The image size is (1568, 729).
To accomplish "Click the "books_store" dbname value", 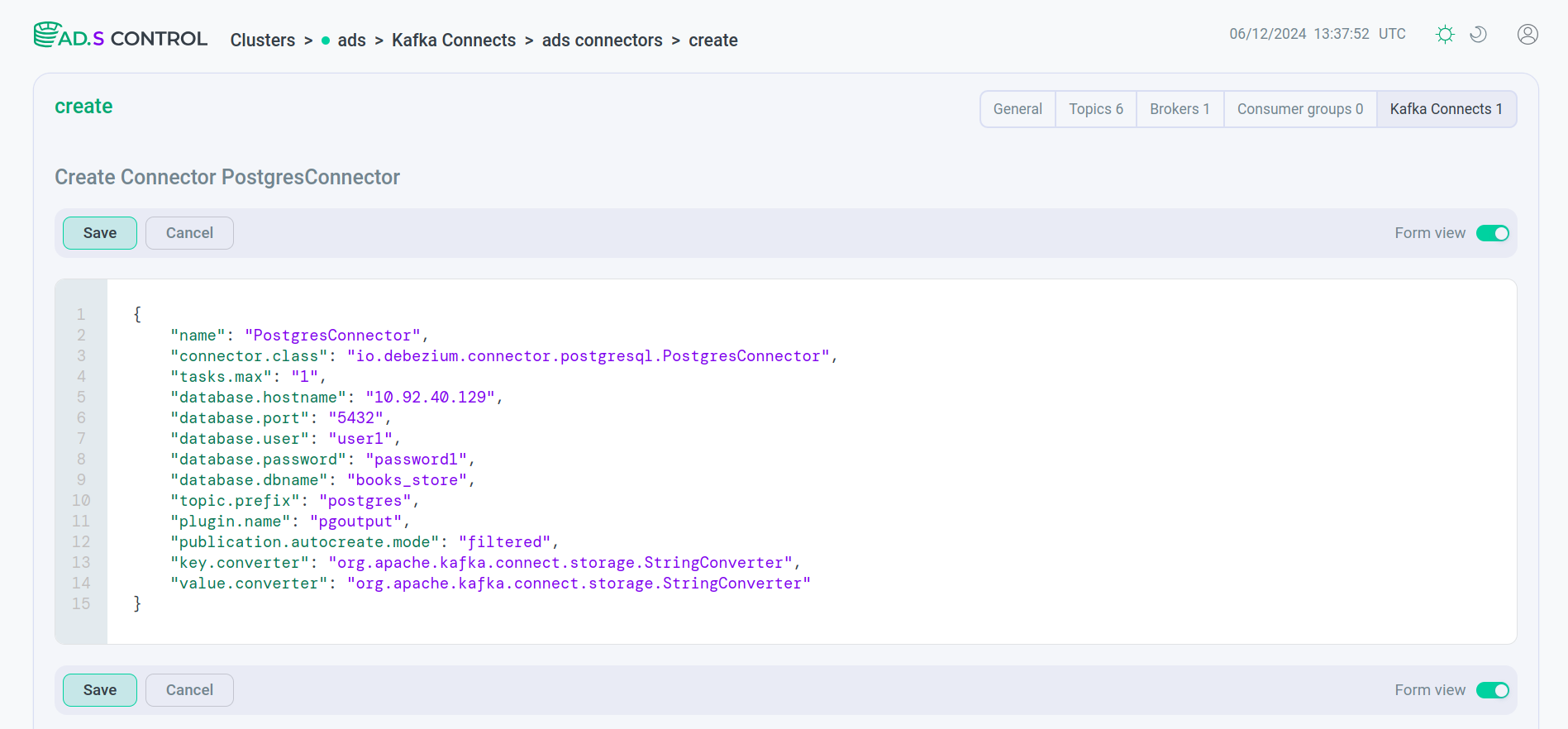I will point(407,480).
